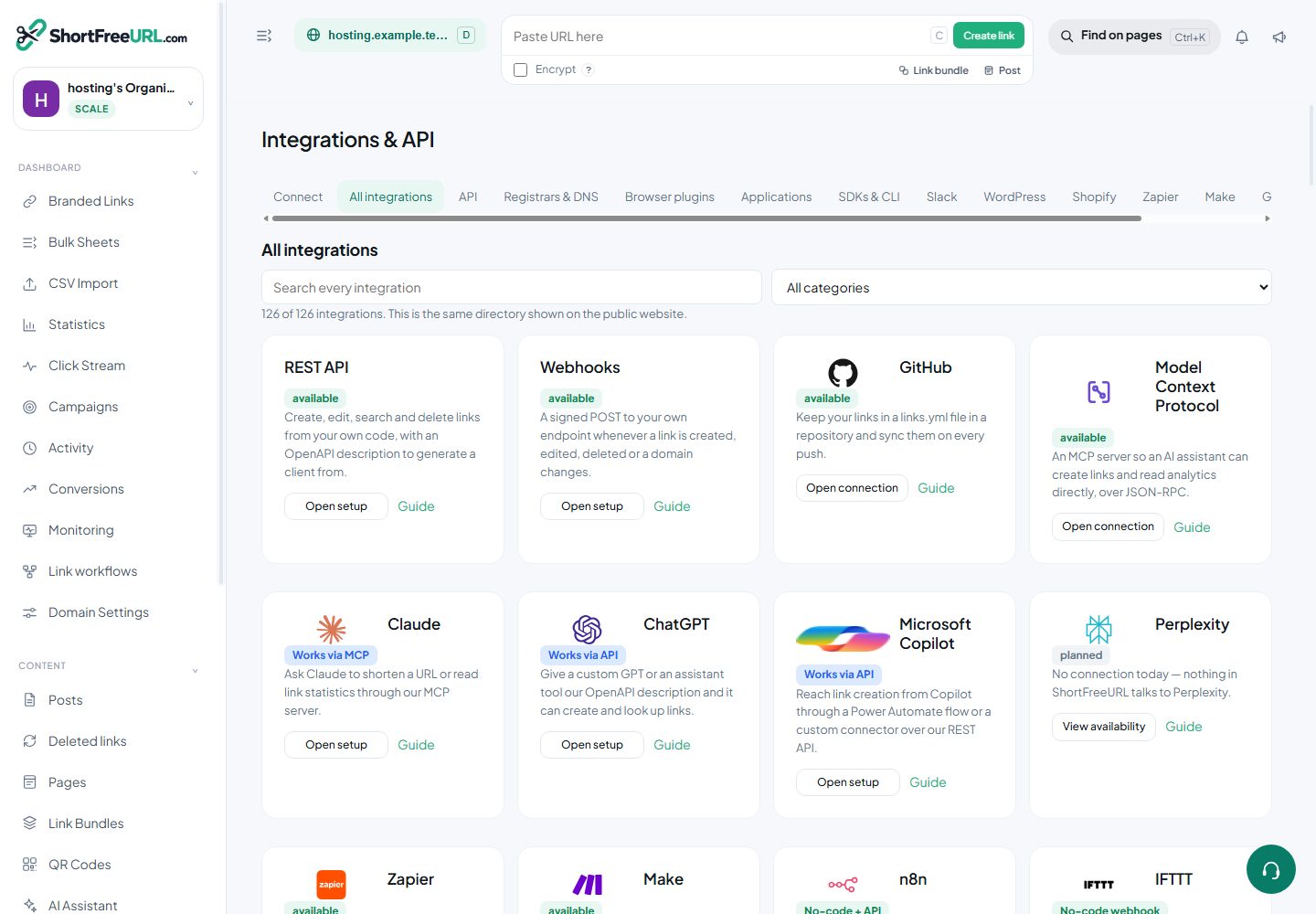Screen dimensions: 1316x914
Task: Open the support headset chat bubble
Action: 1271,869
